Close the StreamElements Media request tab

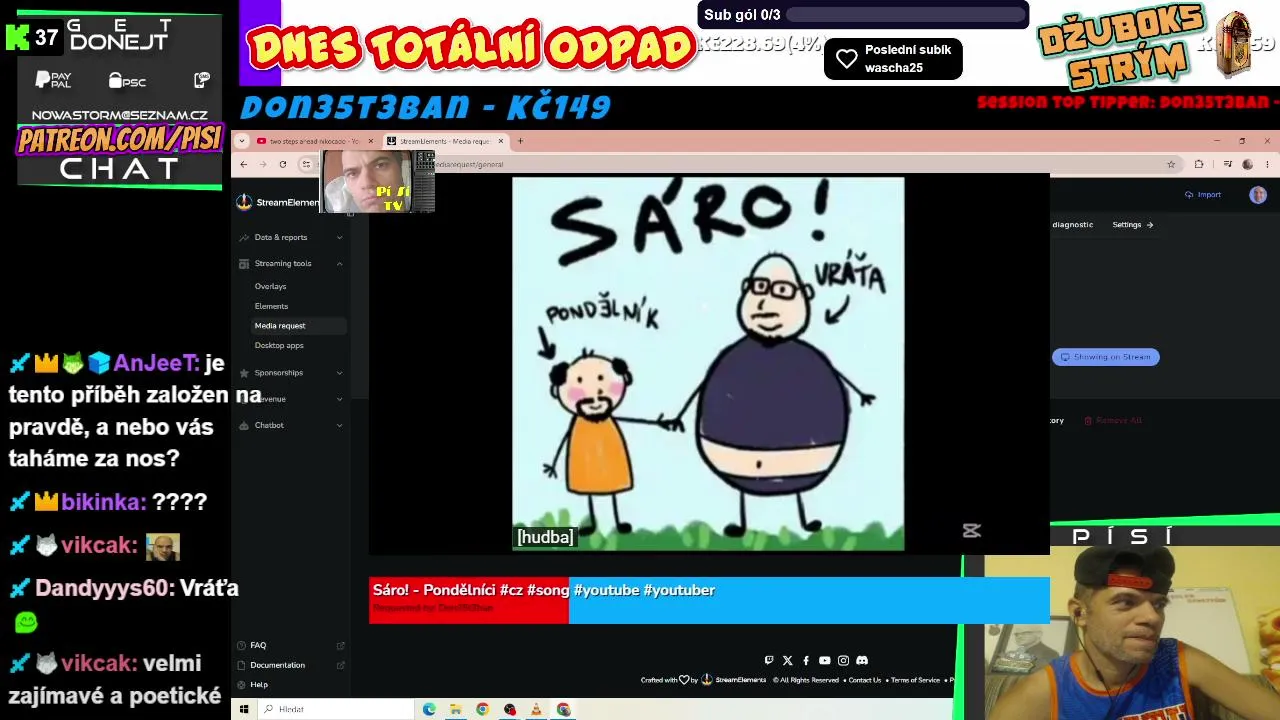pos(501,141)
